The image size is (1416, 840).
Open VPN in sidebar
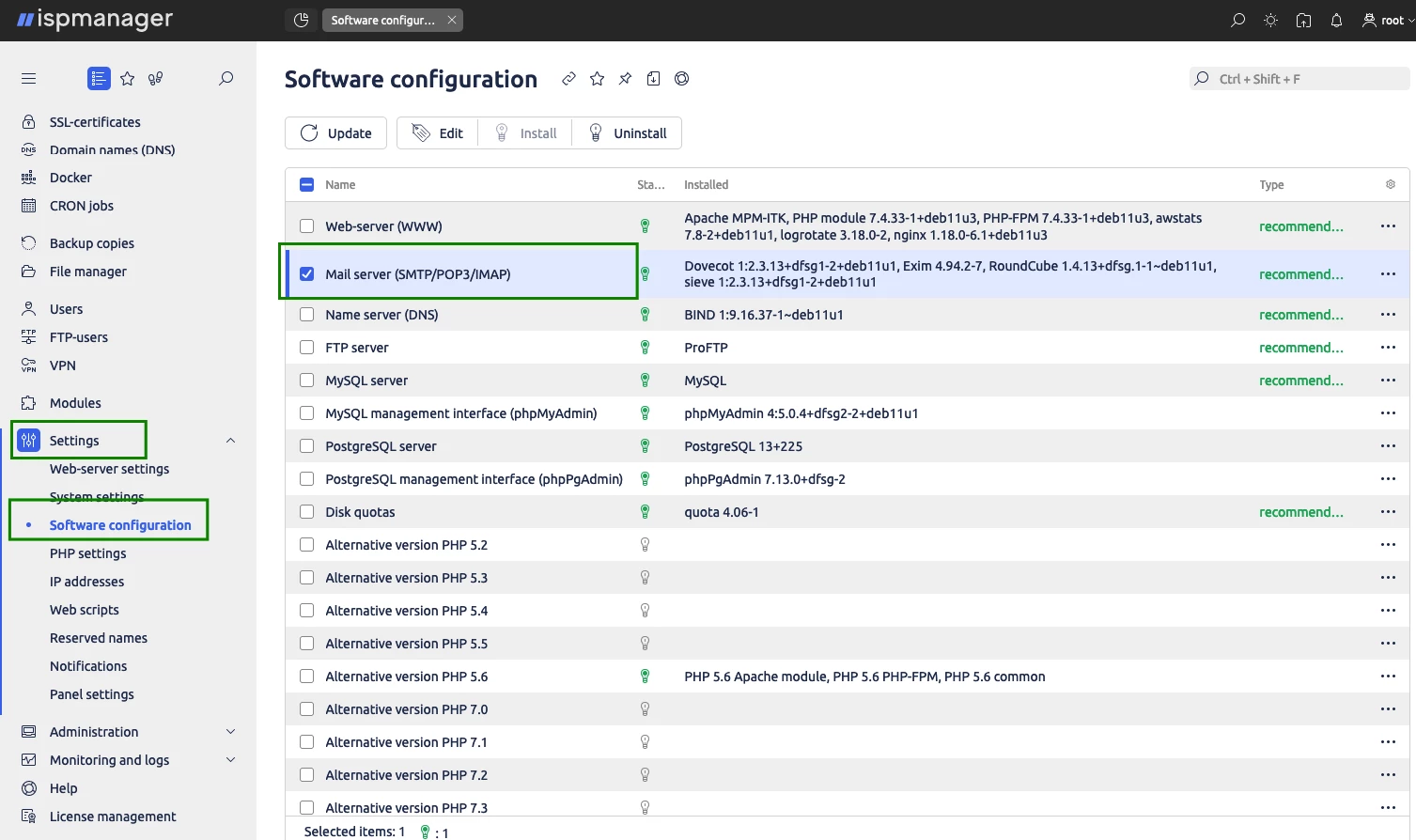[x=63, y=366]
